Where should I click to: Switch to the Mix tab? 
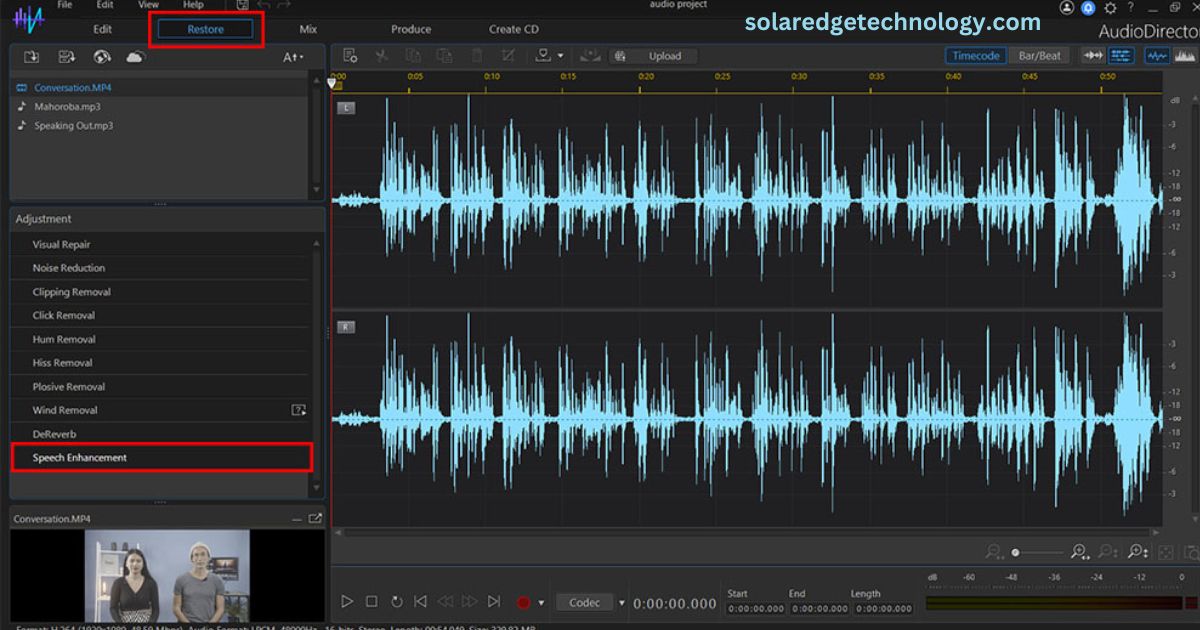coord(308,29)
